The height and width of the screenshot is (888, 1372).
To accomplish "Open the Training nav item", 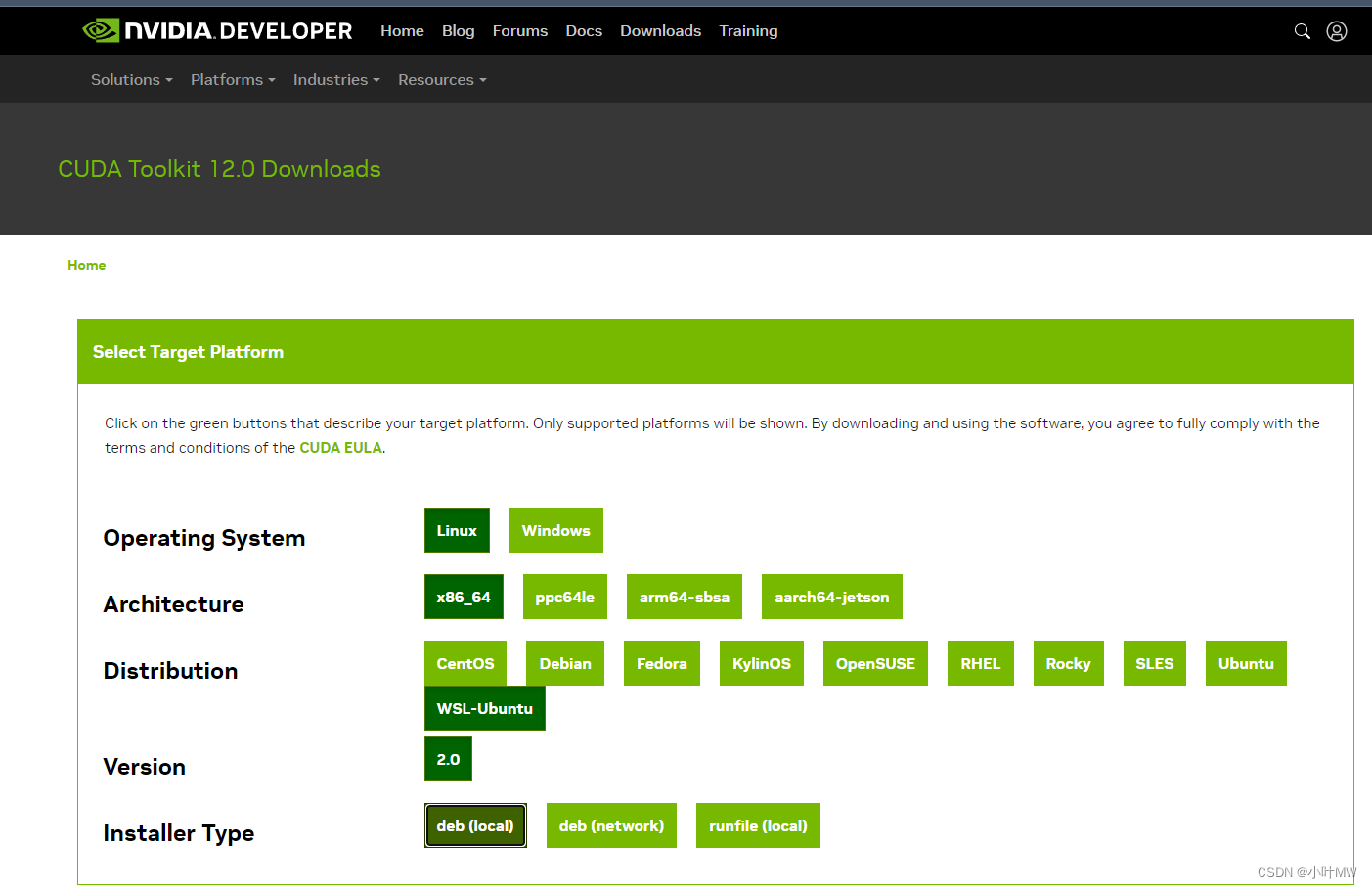I will coord(748,31).
